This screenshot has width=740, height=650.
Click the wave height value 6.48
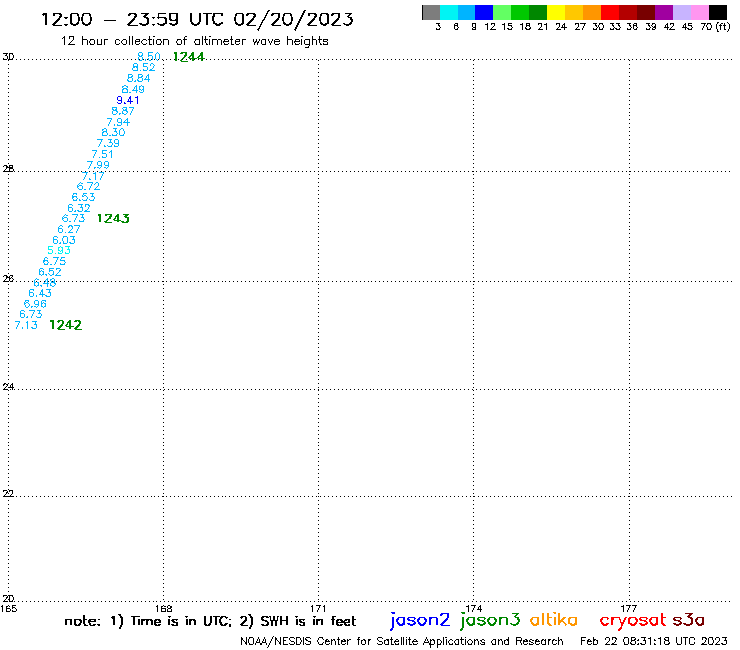coord(45,282)
